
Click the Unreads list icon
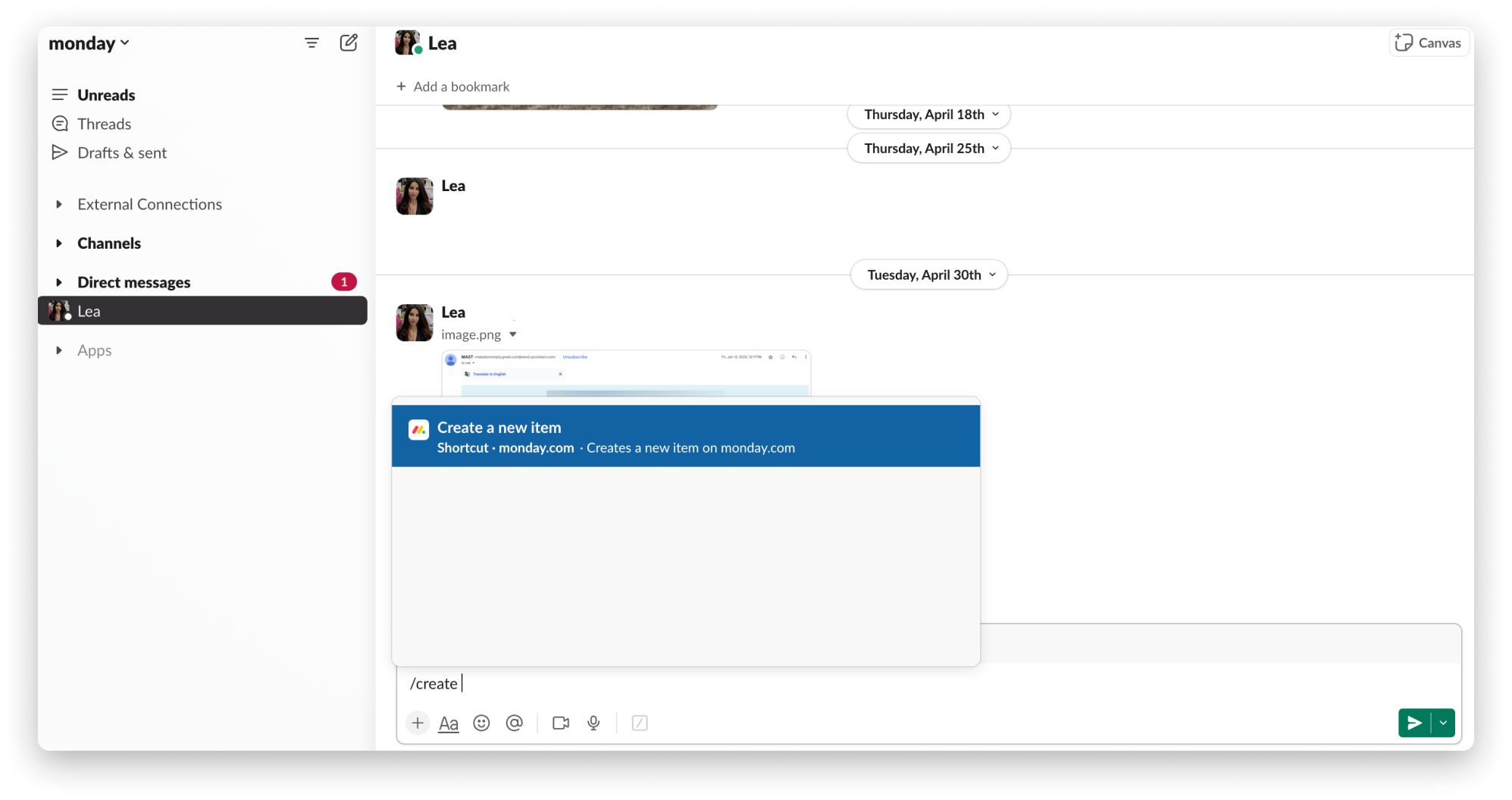click(60, 95)
